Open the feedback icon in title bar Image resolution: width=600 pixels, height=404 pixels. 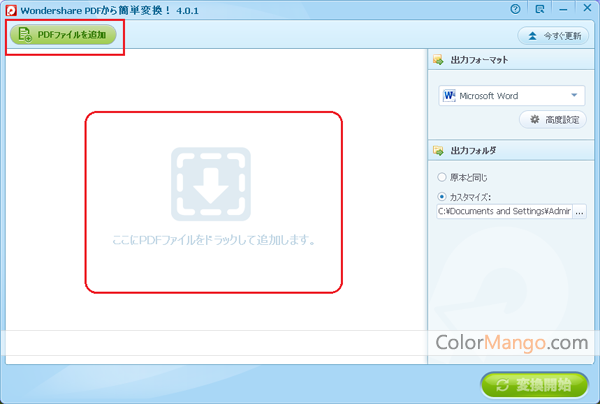point(540,9)
